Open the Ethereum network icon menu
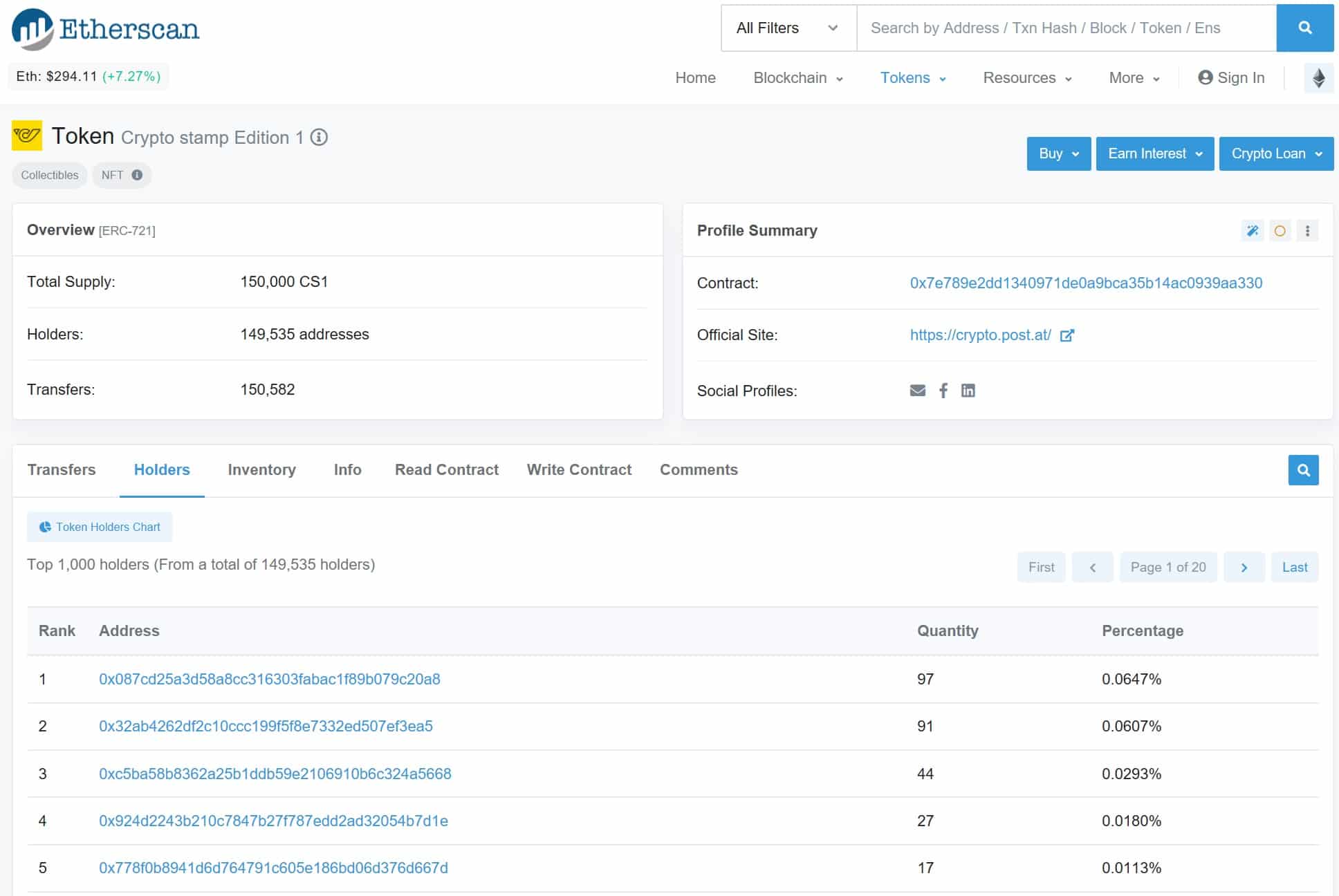The width and height of the screenshot is (1339, 896). (1318, 78)
